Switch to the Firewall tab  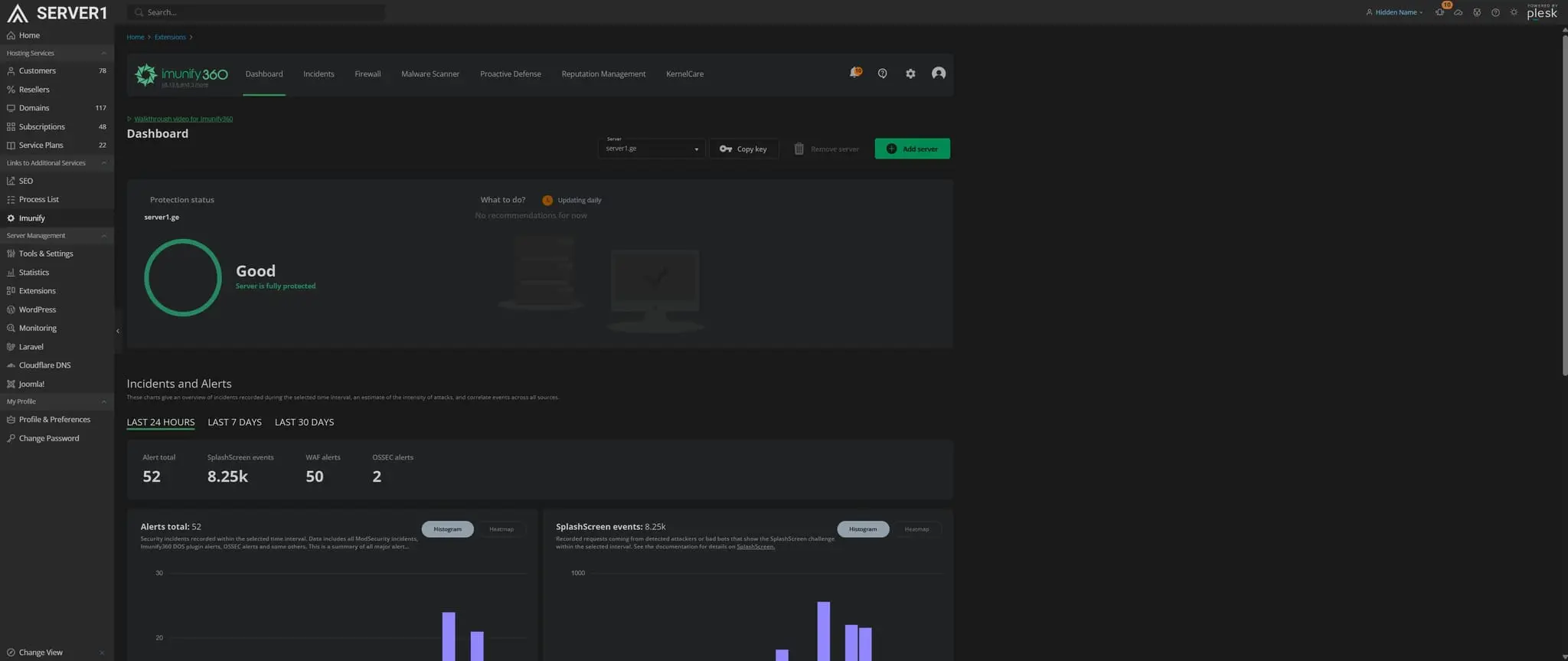click(367, 74)
